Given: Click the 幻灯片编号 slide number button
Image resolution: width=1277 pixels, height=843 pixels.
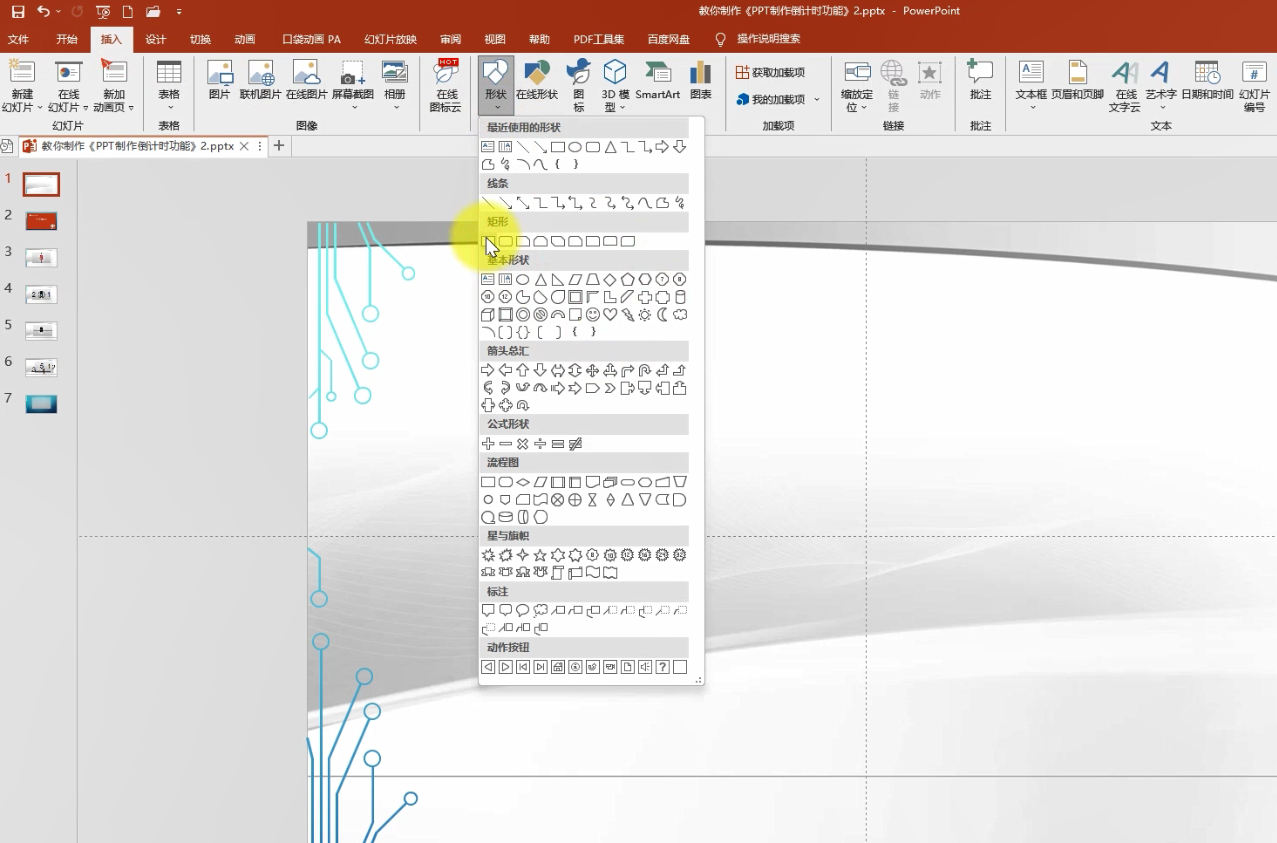Looking at the screenshot, I should click(1255, 85).
